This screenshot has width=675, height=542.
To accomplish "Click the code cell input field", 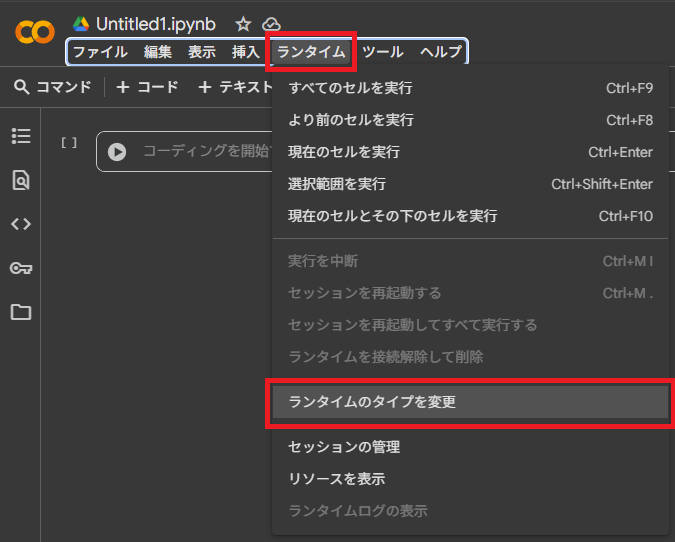I will pyautogui.click(x=200, y=152).
